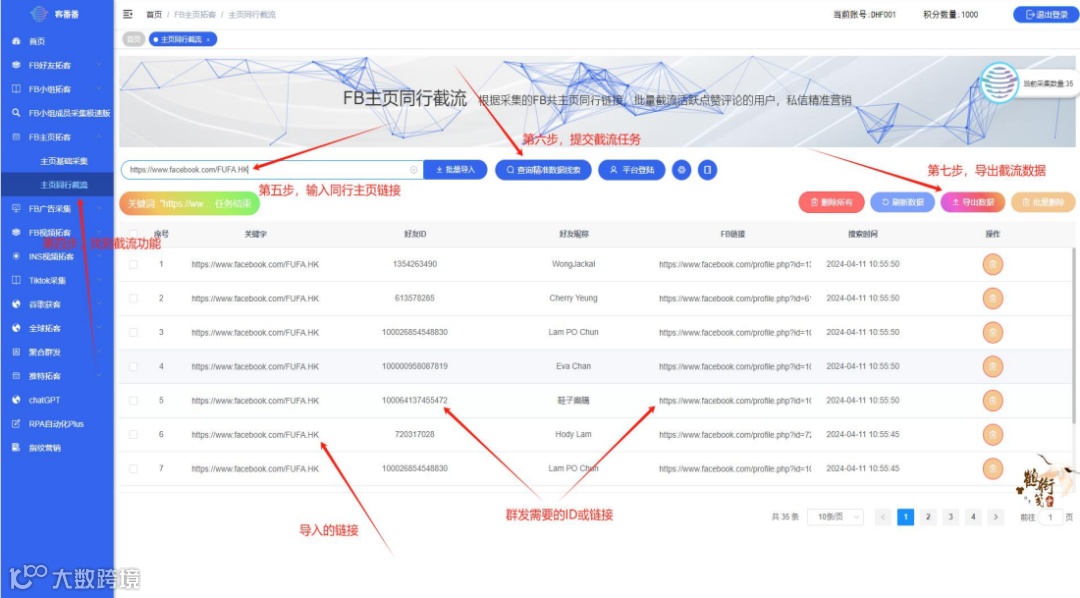Viewport: 1080px width, 598px height.
Task: Tick checkbox for row 3 Lam PO Chun
Action: (133, 333)
